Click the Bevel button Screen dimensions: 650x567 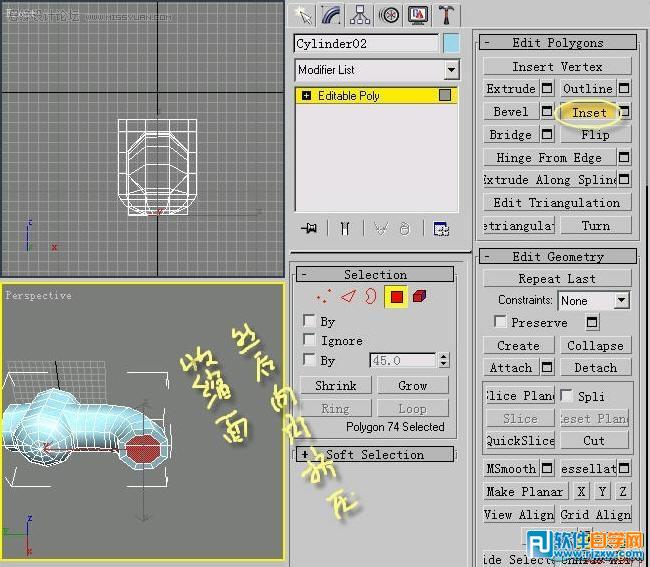pyautogui.click(x=511, y=111)
